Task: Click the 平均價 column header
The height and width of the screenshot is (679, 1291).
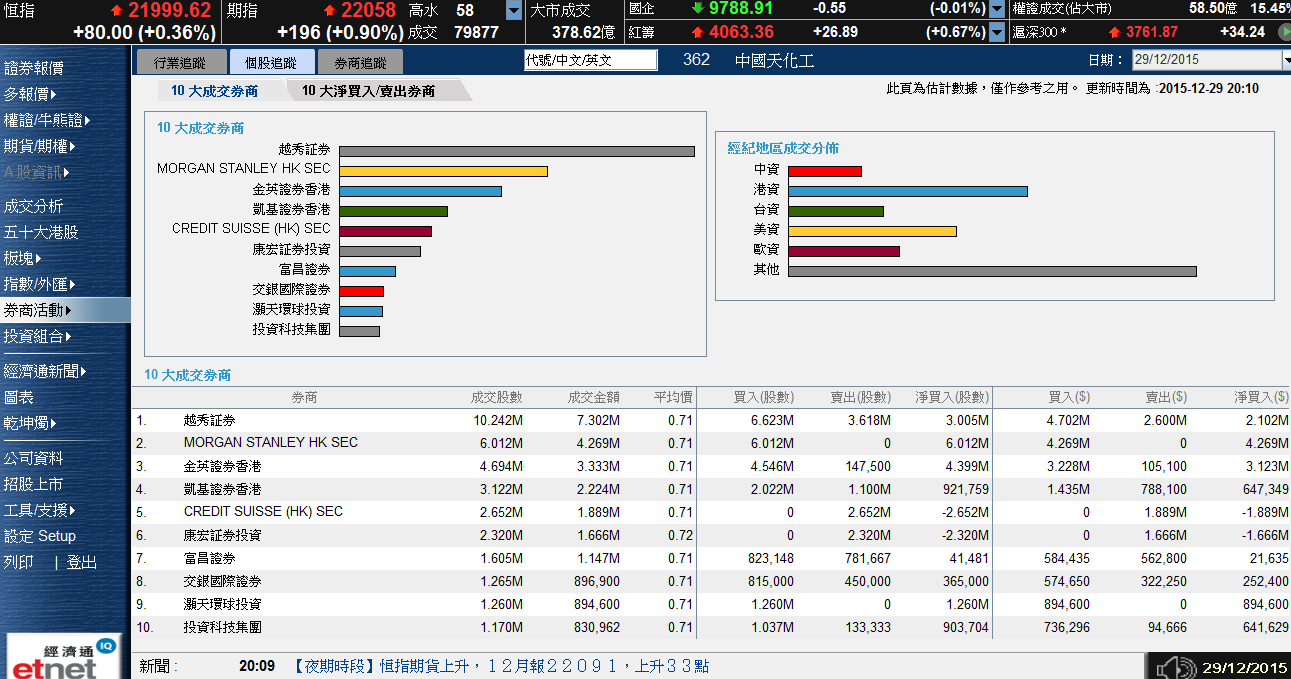Action: click(x=673, y=397)
